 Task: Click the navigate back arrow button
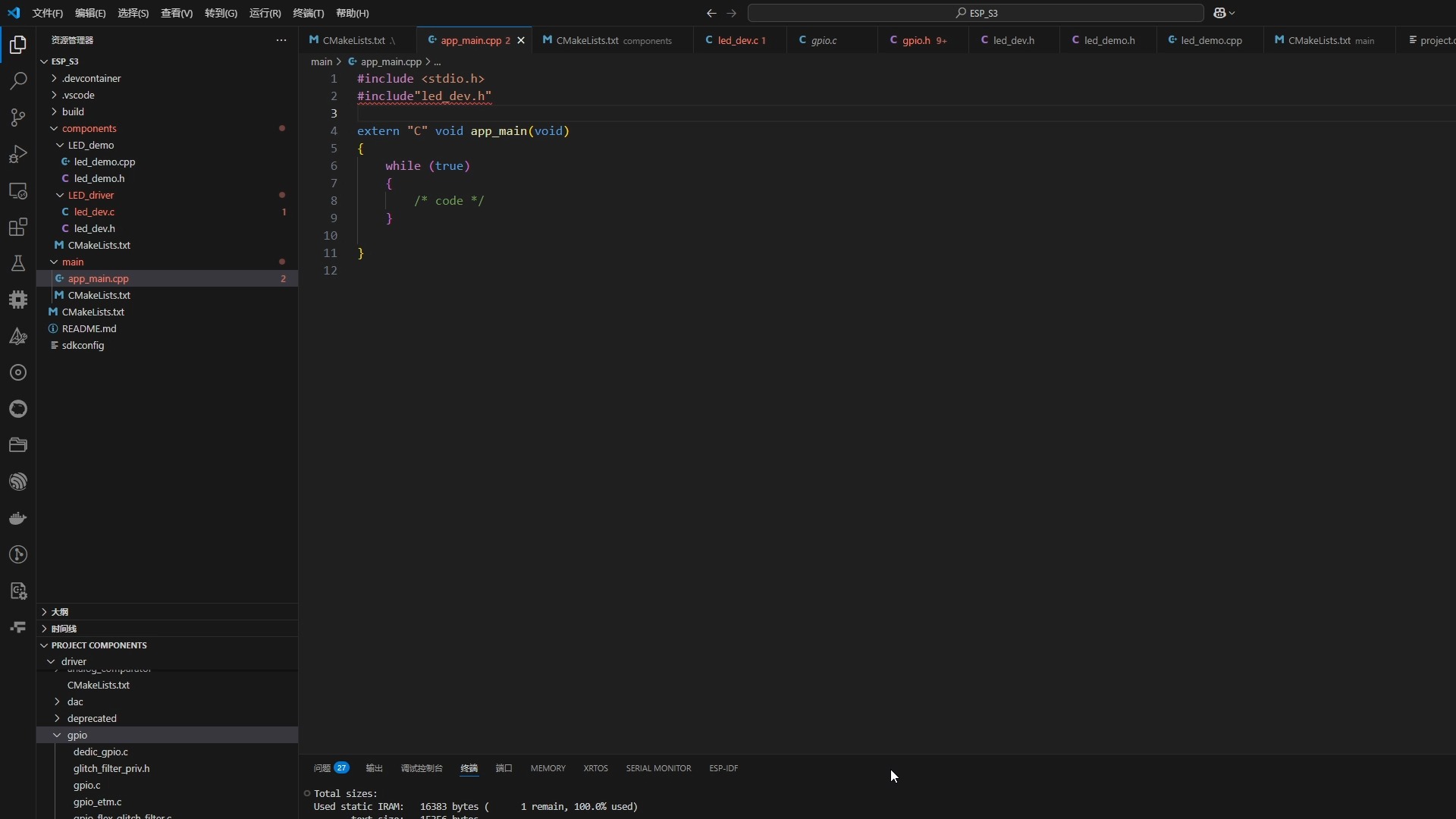click(x=711, y=13)
